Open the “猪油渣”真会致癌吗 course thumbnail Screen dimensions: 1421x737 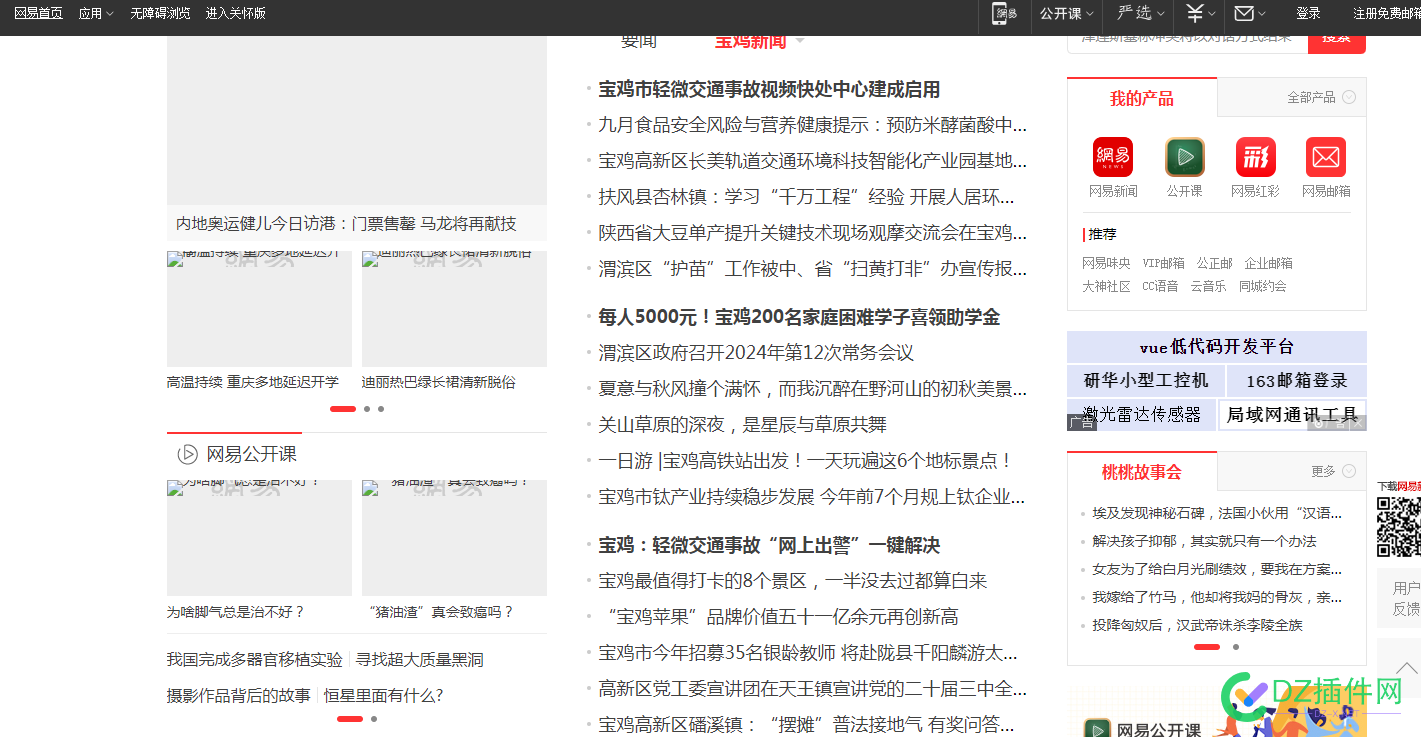coord(454,538)
